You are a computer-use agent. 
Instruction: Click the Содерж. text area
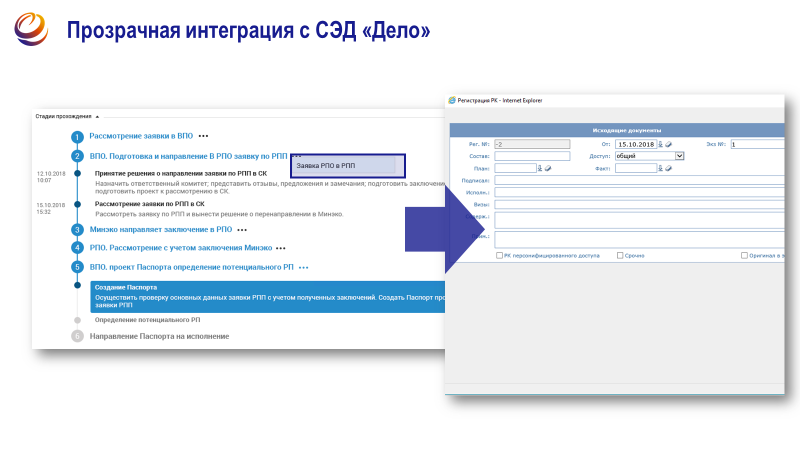click(639, 220)
